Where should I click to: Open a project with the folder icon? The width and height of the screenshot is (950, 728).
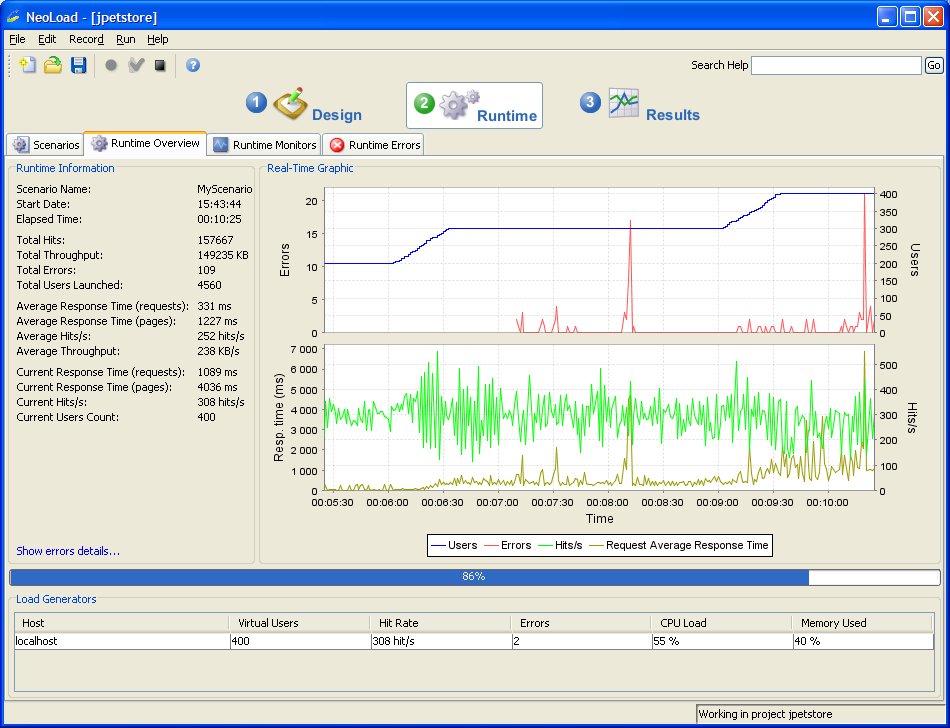(x=53, y=65)
